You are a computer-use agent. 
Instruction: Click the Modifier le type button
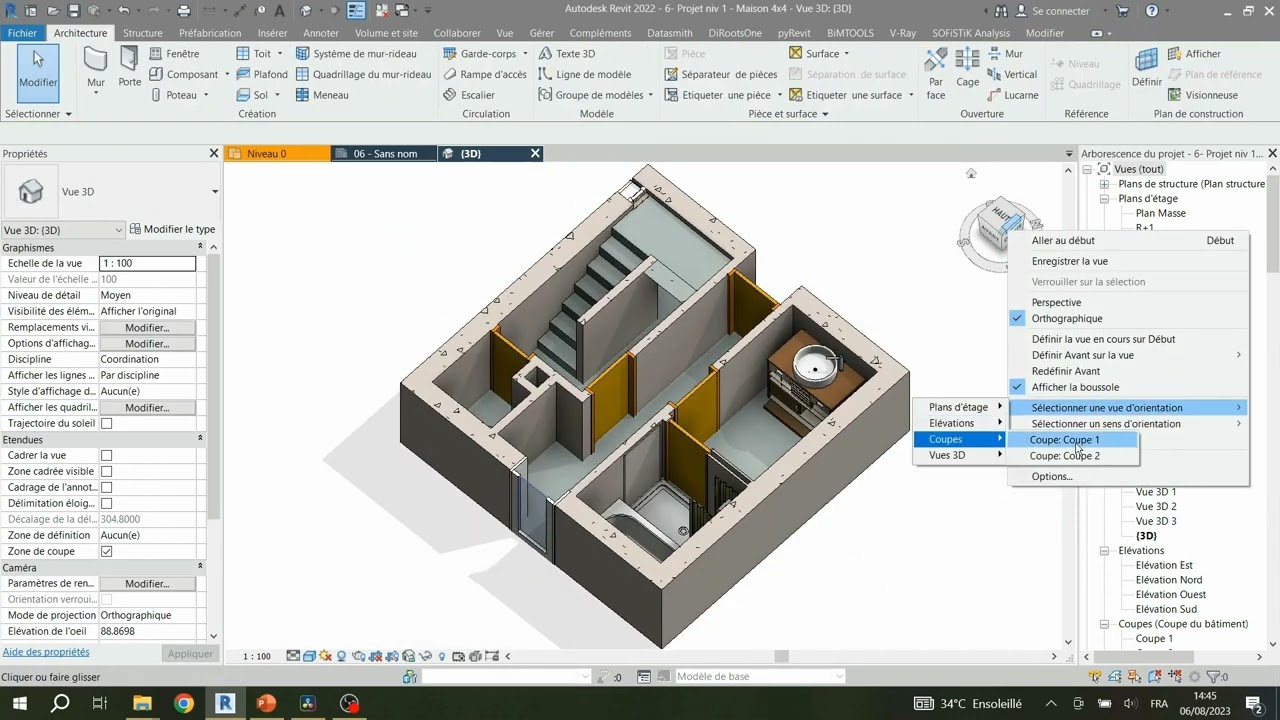pyautogui.click(x=172, y=229)
